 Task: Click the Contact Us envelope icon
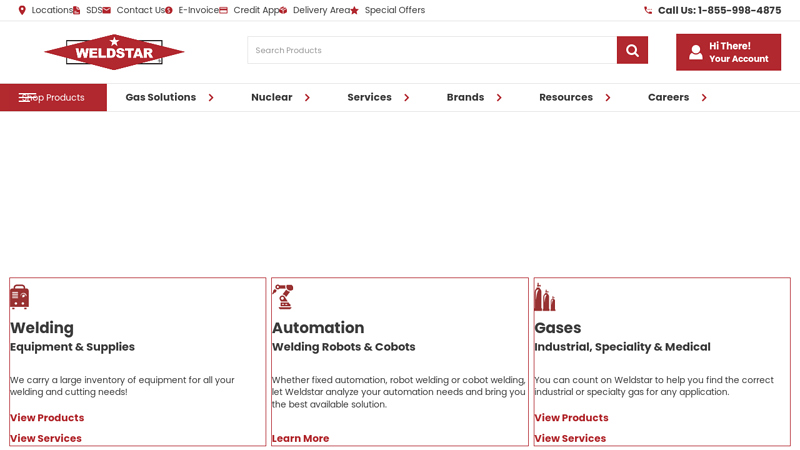coord(107,10)
